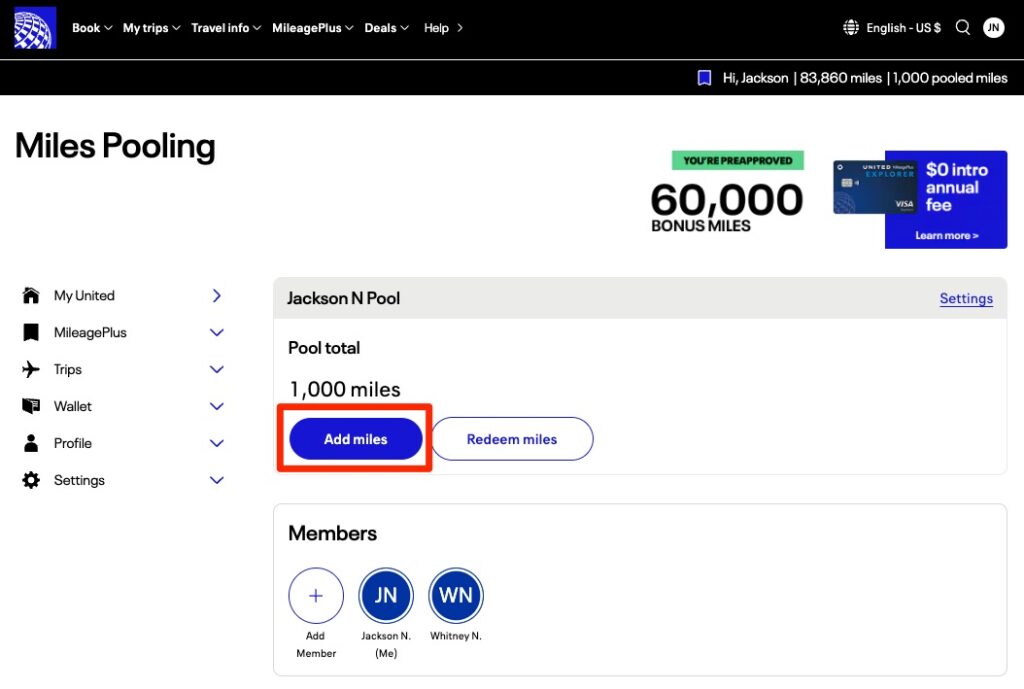Select Whitney N.'s member avatar
This screenshot has height=689, width=1024.
point(456,595)
